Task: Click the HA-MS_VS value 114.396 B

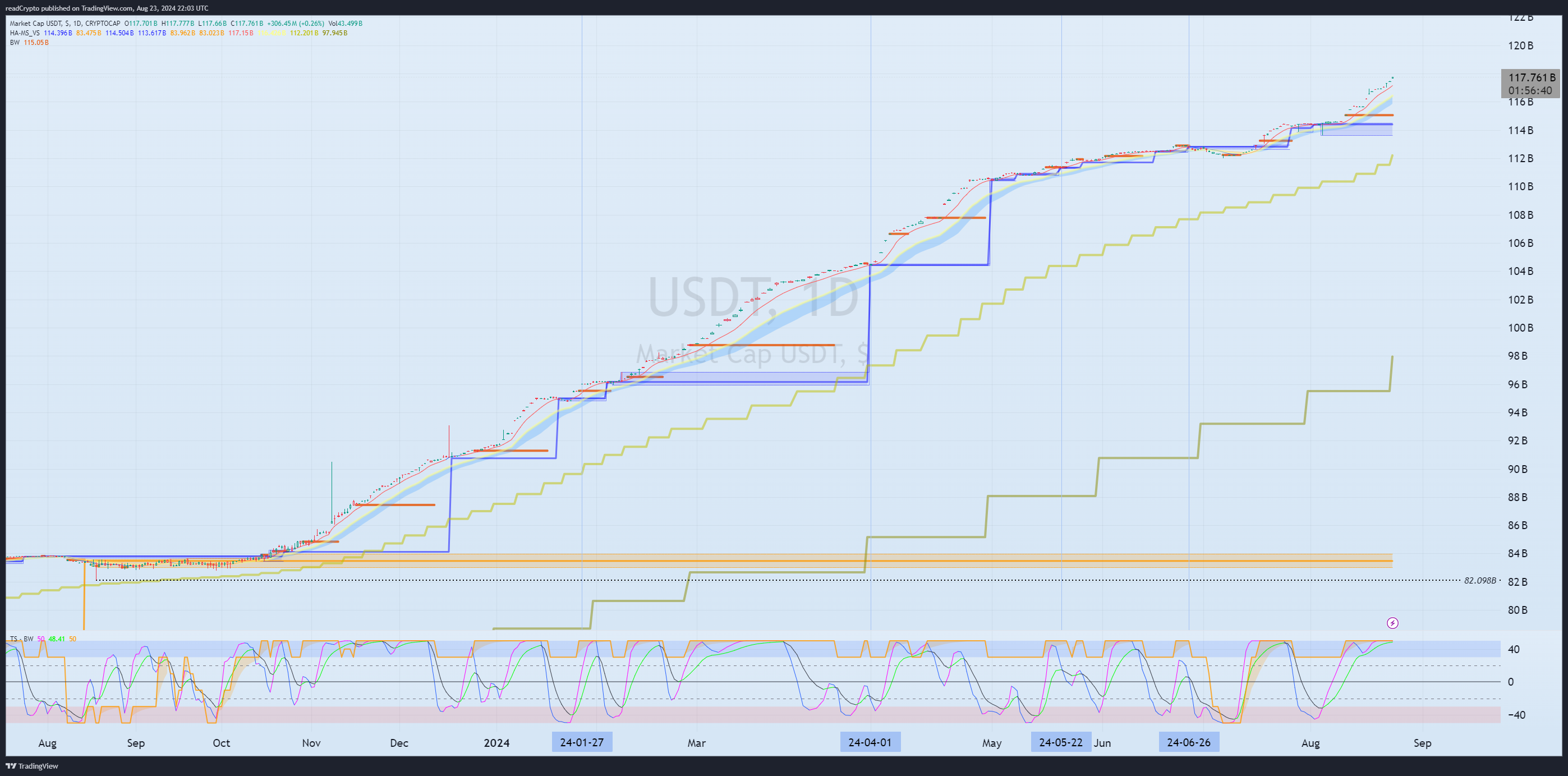Action: pyautogui.click(x=58, y=33)
